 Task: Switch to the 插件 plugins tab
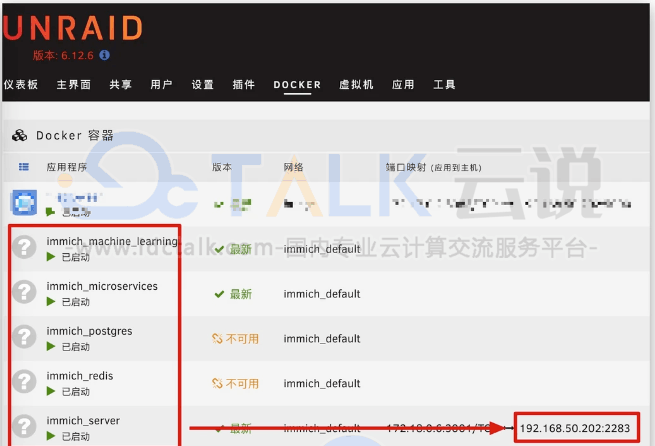(x=244, y=84)
